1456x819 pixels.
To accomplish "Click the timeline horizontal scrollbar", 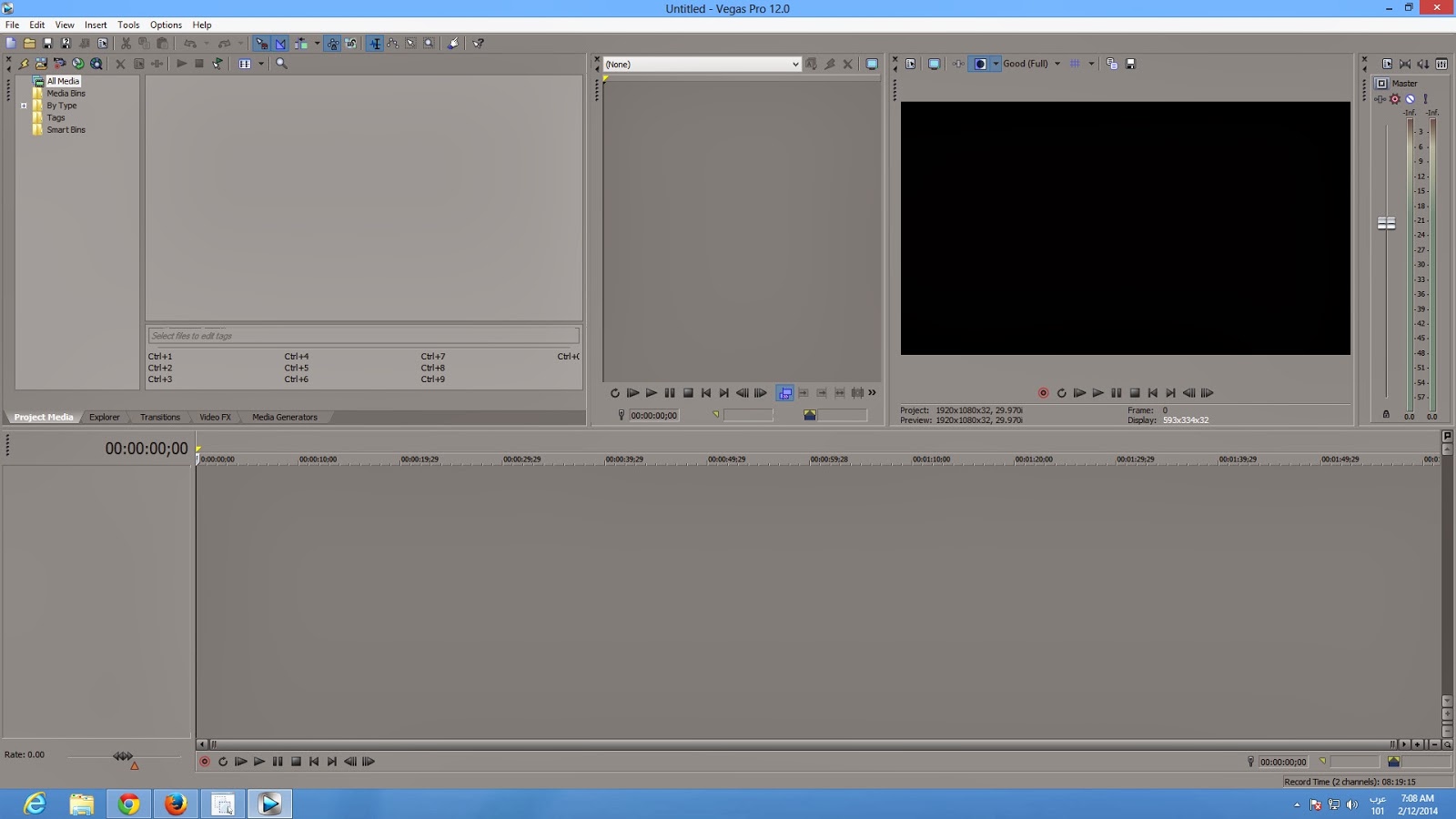I will tap(801, 744).
